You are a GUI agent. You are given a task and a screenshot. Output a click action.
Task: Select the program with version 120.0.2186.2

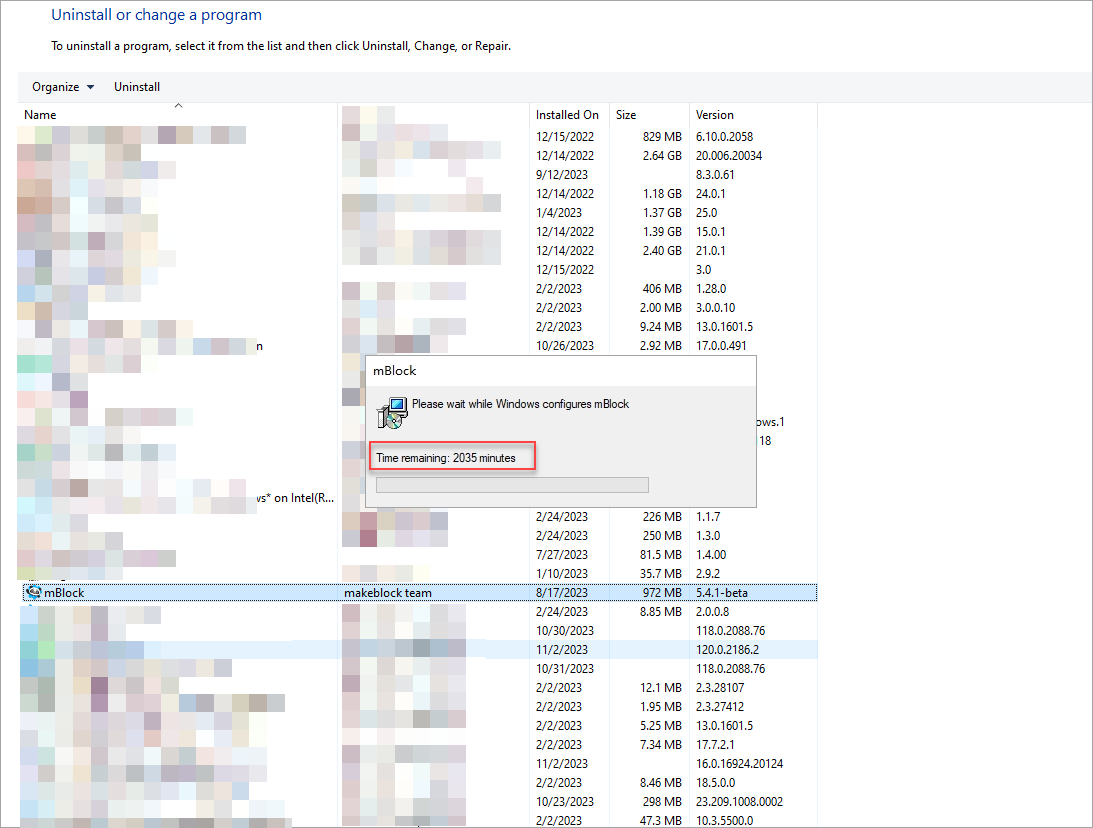(x=730, y=649)
